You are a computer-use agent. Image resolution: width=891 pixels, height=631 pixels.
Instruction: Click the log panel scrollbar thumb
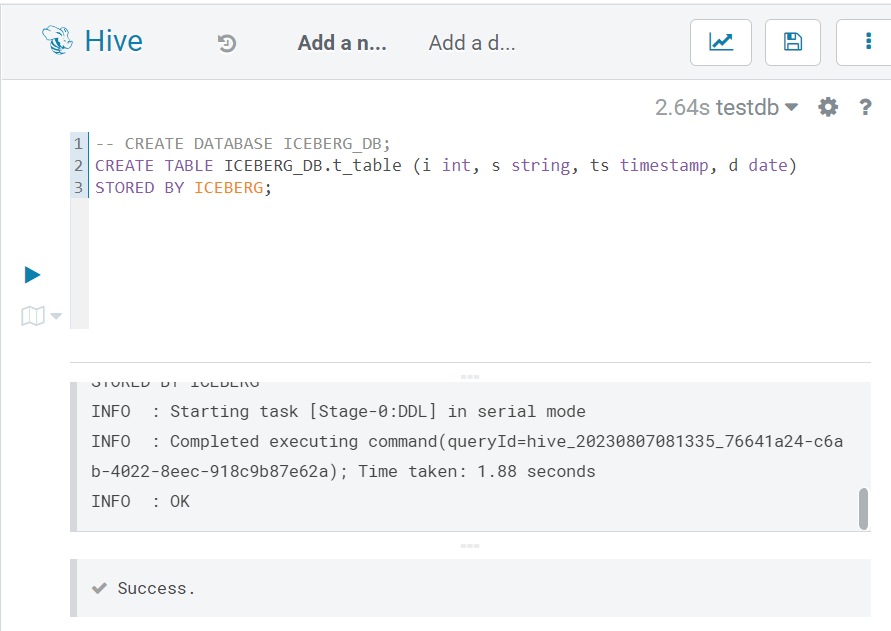pos(863,508)
